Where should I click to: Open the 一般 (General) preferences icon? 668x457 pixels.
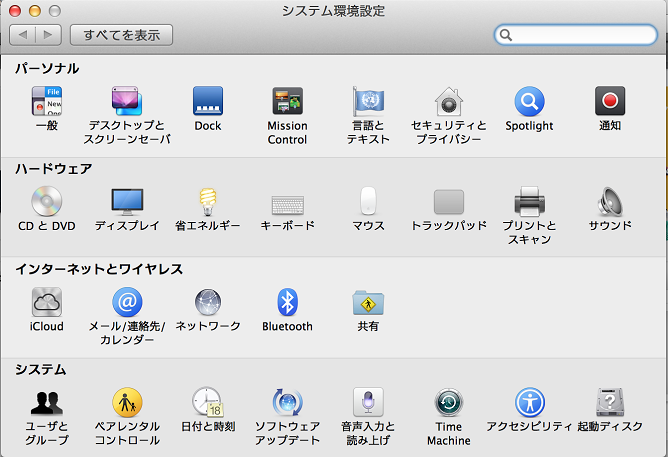click(x=47, y=102)
